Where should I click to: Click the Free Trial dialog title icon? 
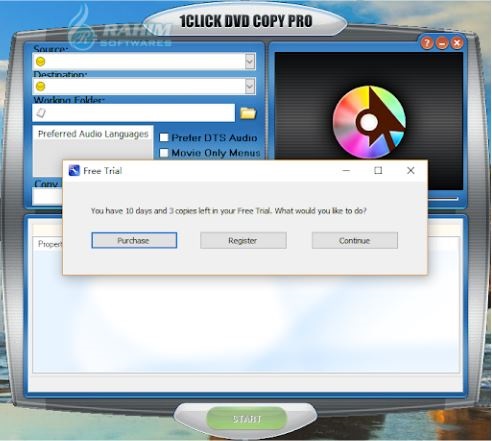(x=74, y=171)
